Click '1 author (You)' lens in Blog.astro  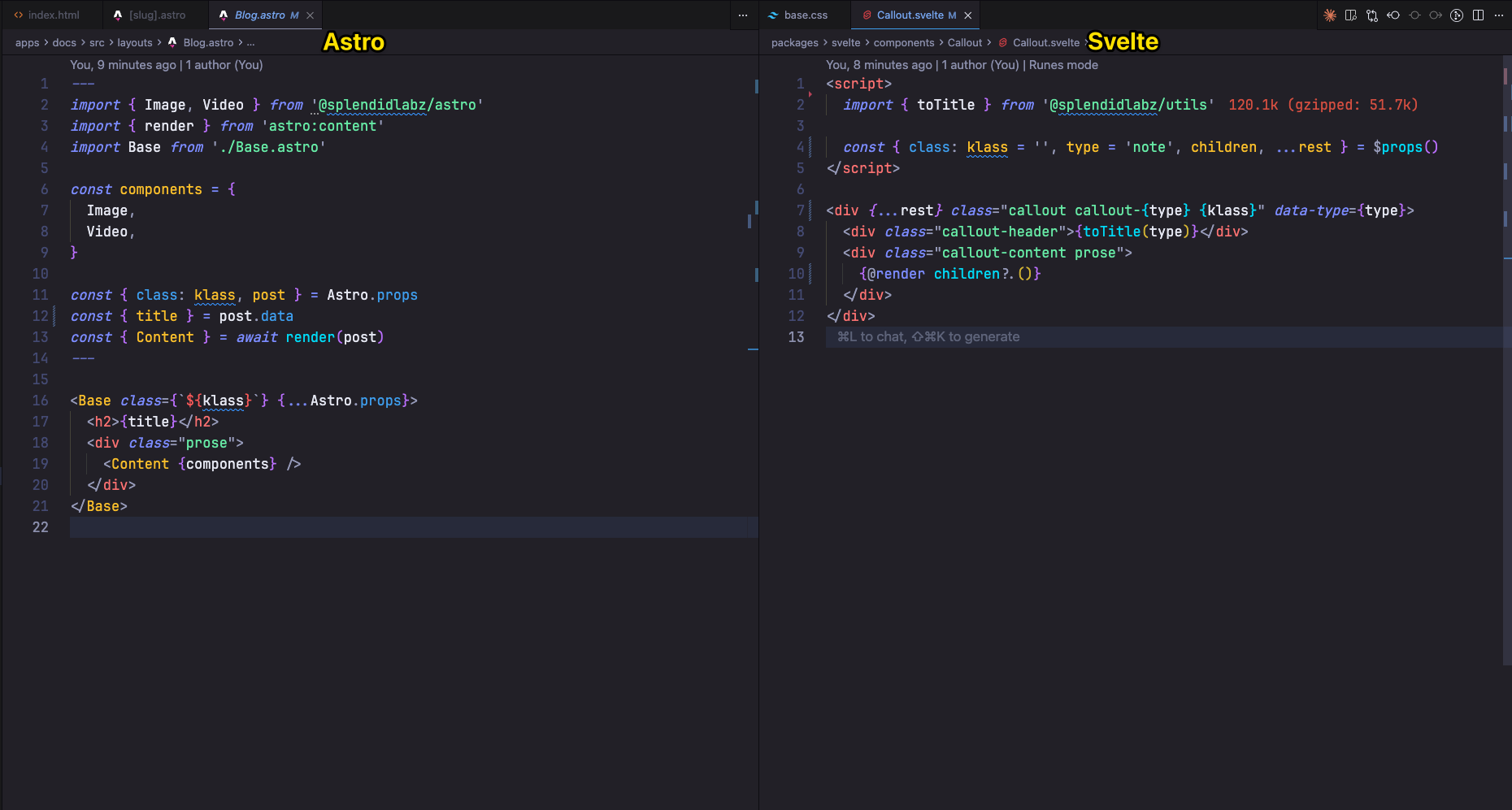pyautogui.click(x=224, y=65)
